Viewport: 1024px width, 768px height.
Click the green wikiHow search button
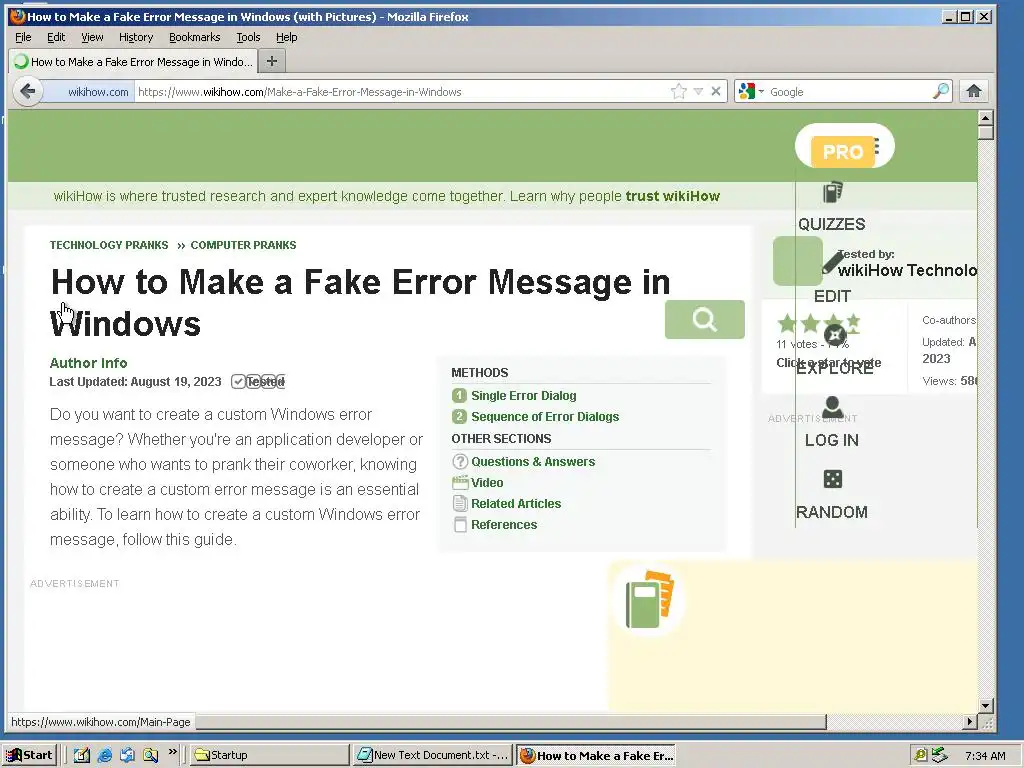tap(705, 319)
